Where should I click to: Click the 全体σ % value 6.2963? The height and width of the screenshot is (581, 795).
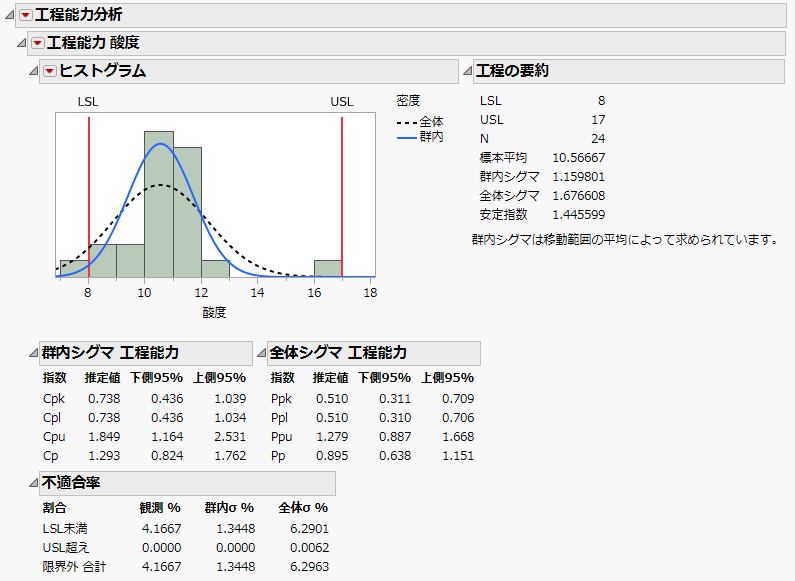309,566
